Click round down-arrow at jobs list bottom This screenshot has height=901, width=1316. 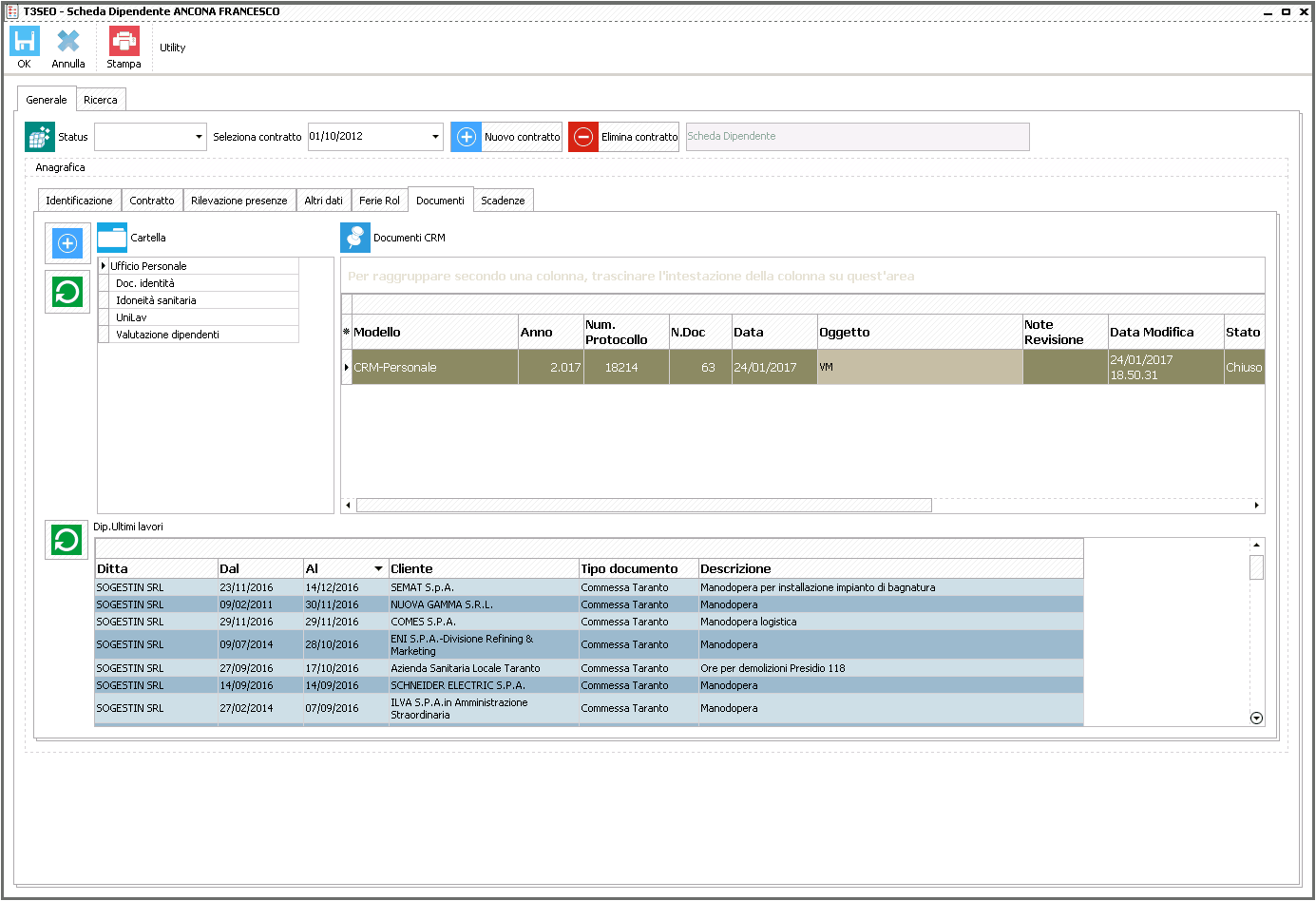[x=1256, y=718]
